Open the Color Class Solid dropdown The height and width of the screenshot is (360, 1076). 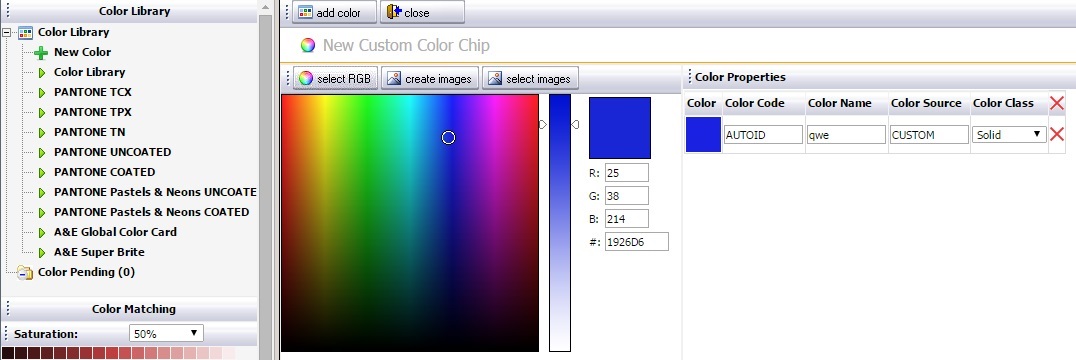click(1009, 134)
